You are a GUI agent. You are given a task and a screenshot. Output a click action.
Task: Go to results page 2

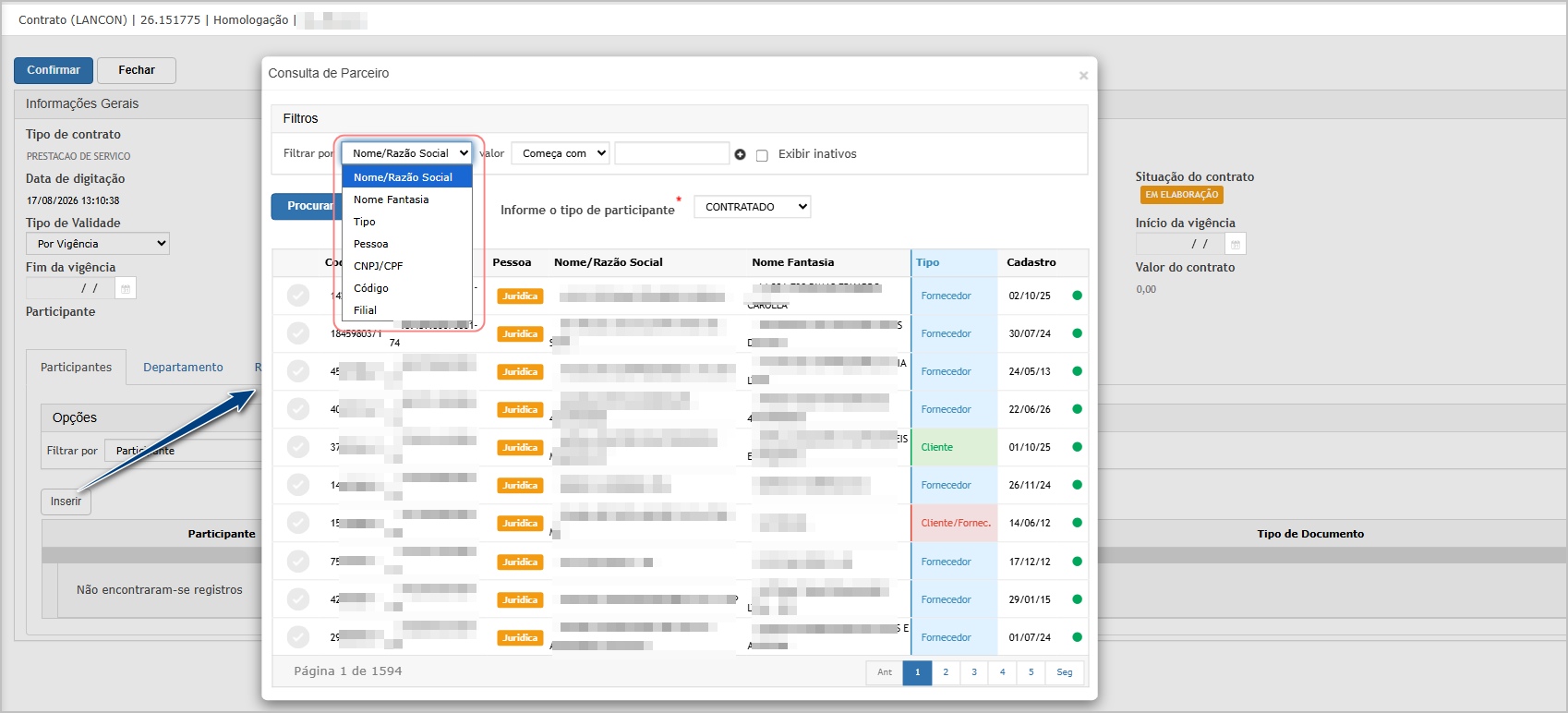[x=946, y=672]
